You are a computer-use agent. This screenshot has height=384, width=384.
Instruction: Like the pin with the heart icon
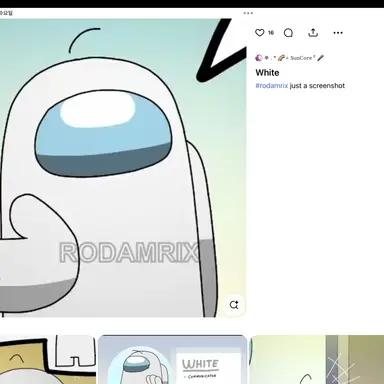click(259, 33)
